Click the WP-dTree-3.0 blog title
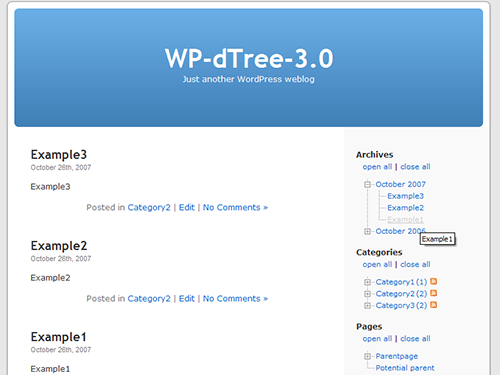 [x=249, y=58]
